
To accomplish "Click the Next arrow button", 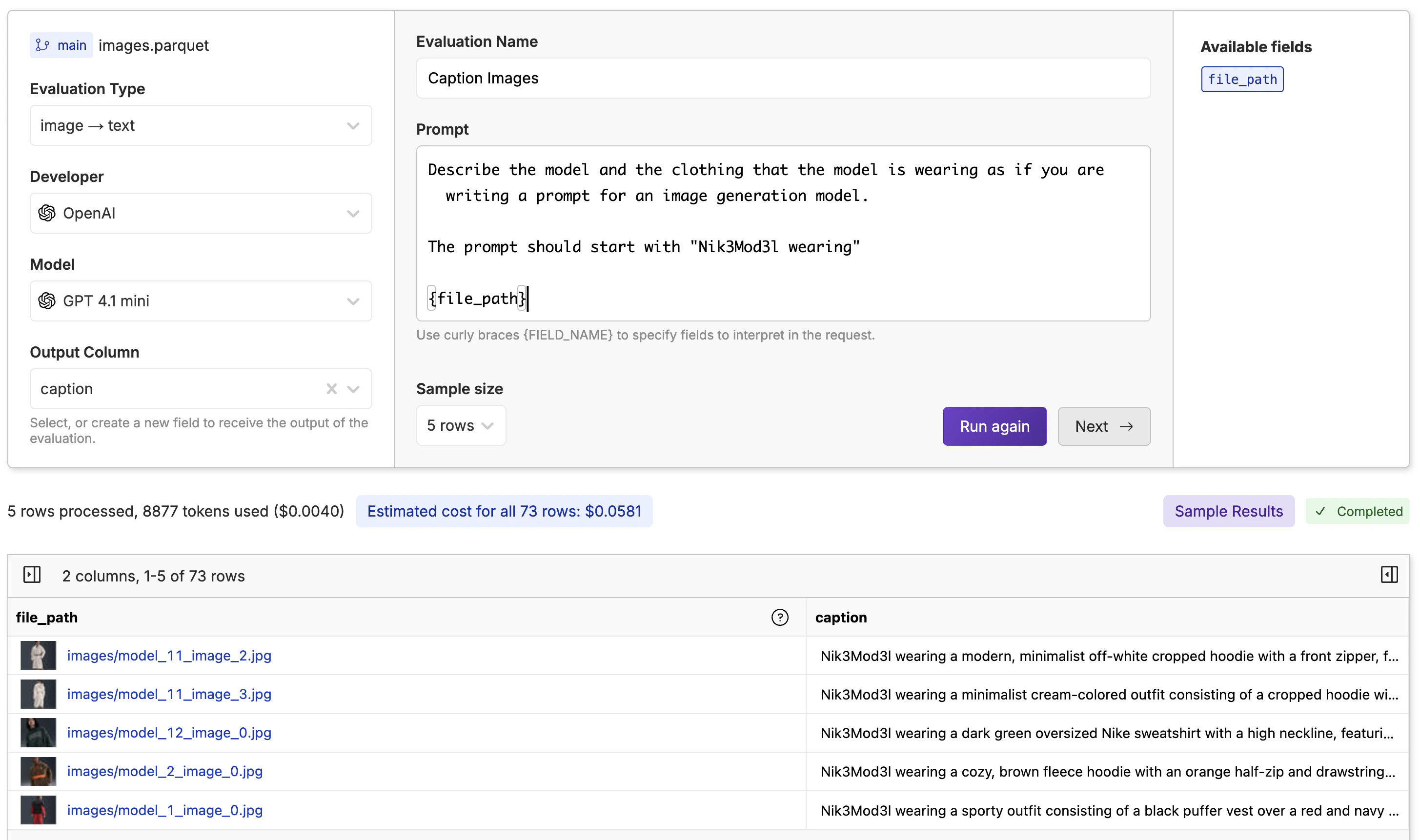I will (1103, 427).
